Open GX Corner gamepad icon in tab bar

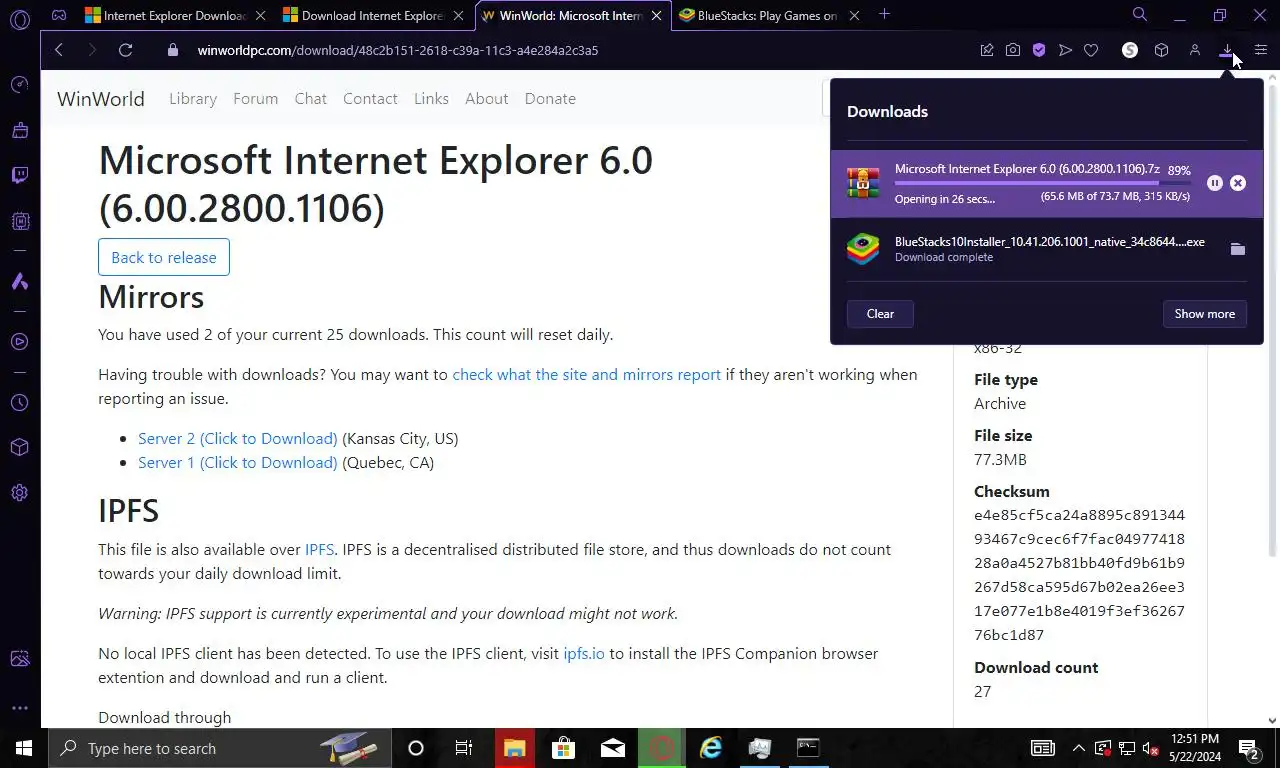coord(59,15)
